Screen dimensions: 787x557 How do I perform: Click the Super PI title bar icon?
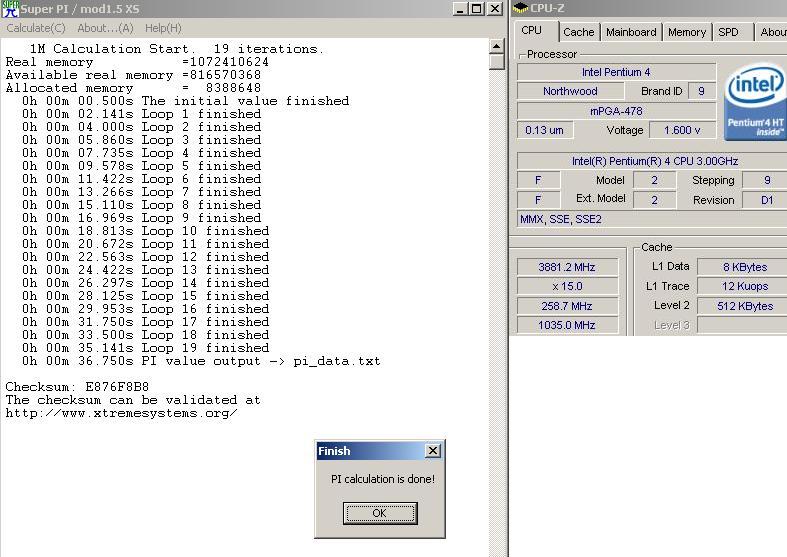pos(10,9)
